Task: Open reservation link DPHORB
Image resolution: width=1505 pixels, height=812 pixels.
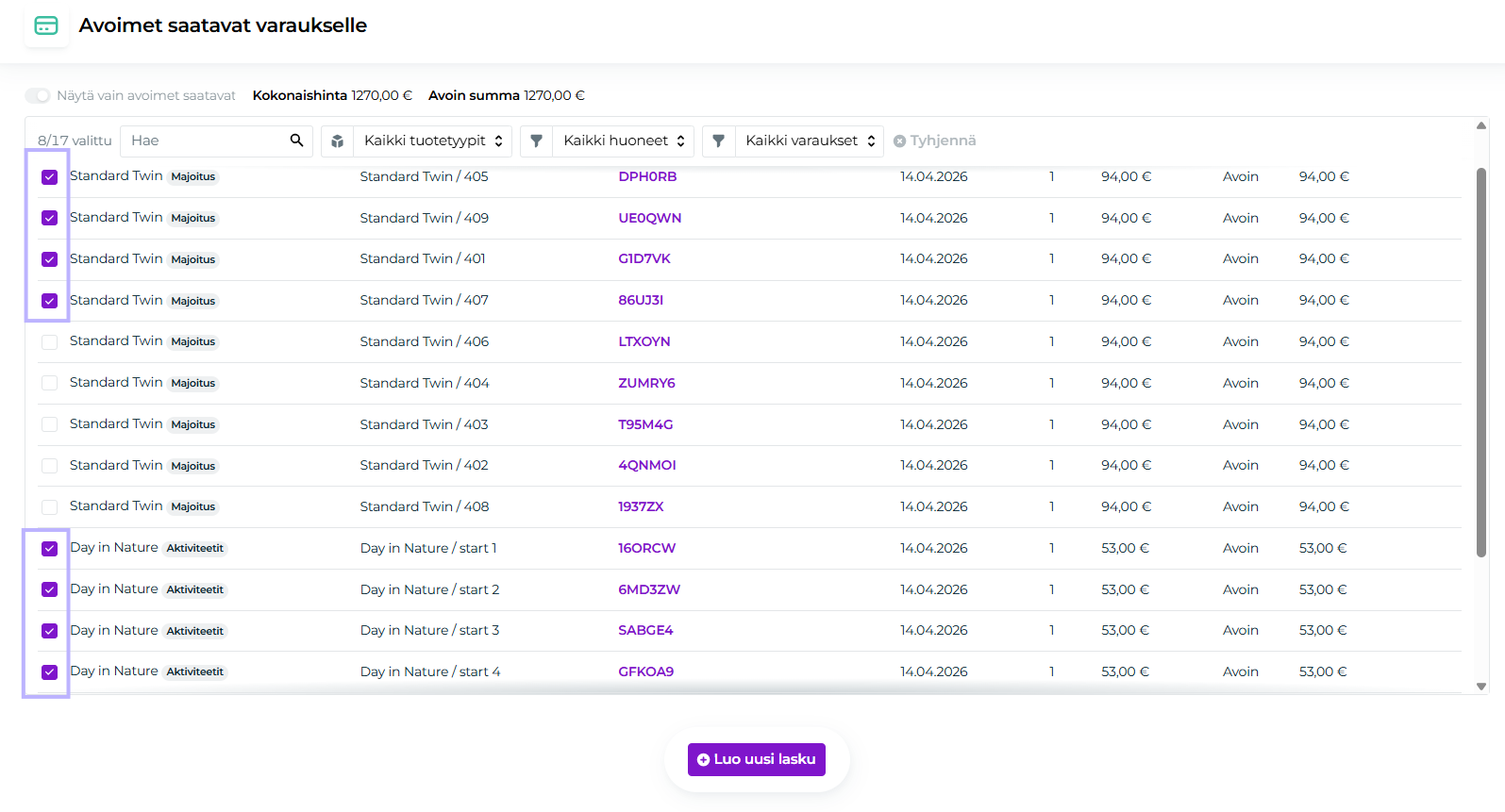Action: tap(647, 176)
